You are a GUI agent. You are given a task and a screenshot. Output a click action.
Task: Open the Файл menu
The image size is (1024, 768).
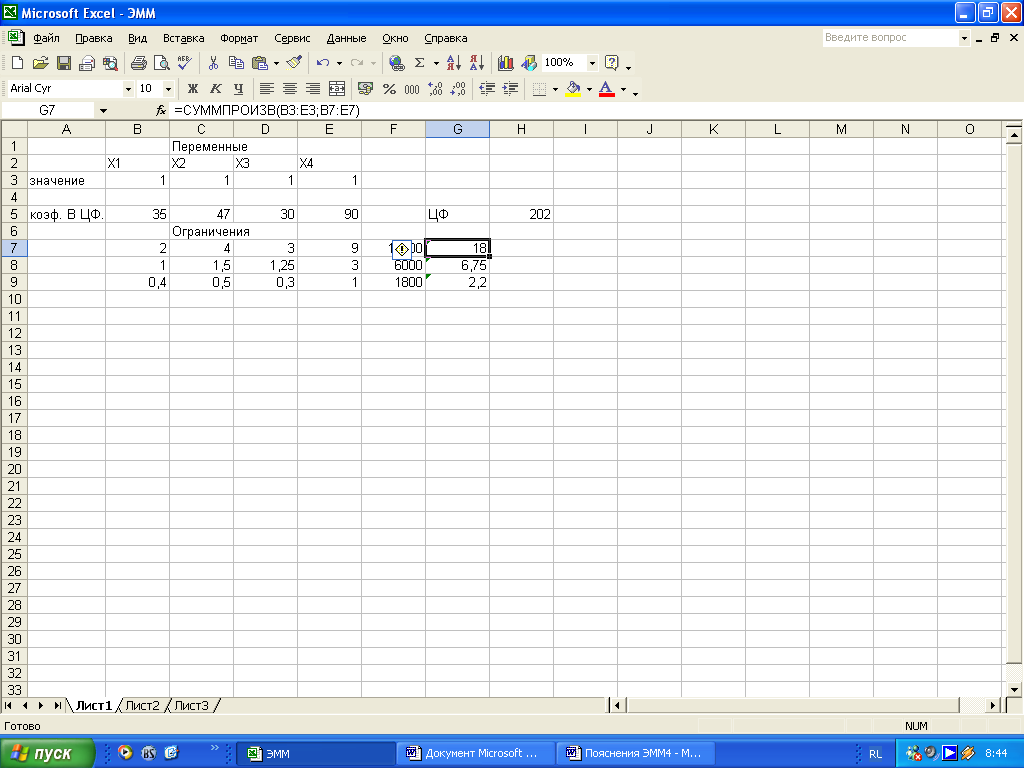(x=46, y=39)
